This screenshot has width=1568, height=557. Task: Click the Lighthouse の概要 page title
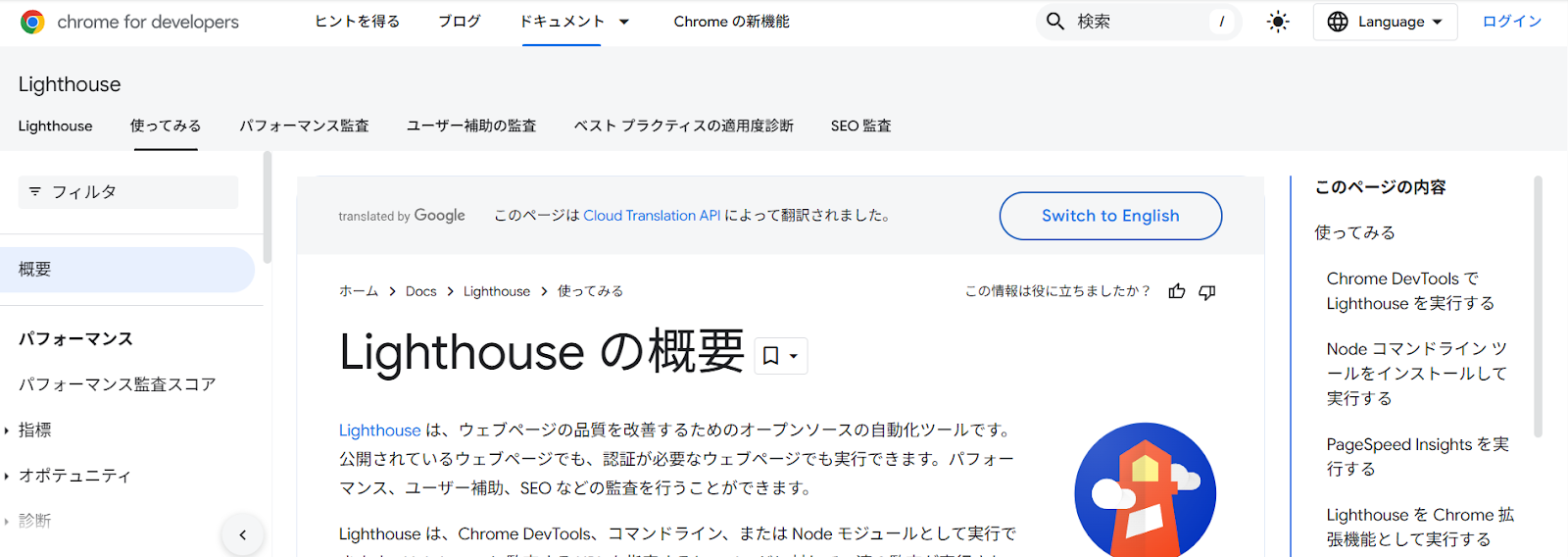pos(542,352)
